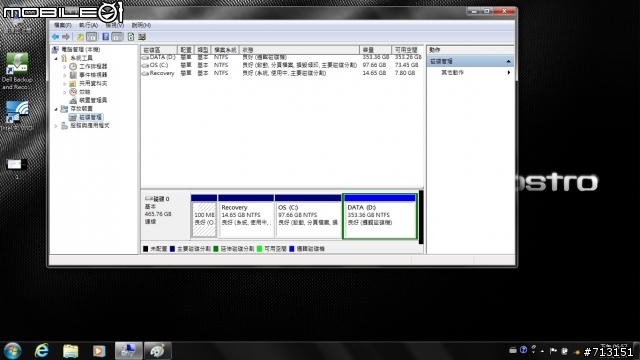Toggle the show/hide console tree toolbar icon
This screenshot has height=360, width=640.
[x=92, y=37]
